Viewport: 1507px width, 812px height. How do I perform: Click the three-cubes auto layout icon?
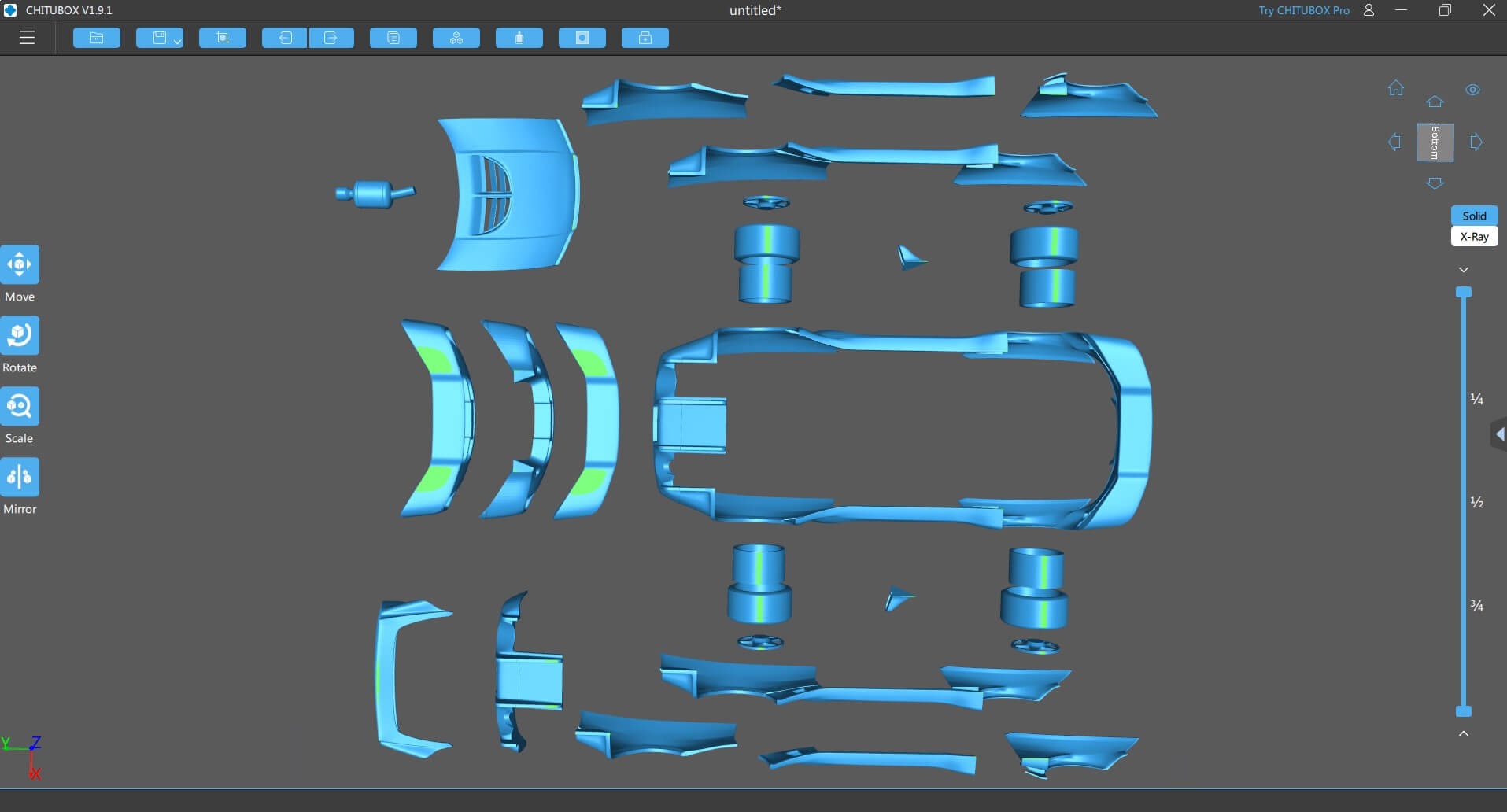tap(456, 38)
